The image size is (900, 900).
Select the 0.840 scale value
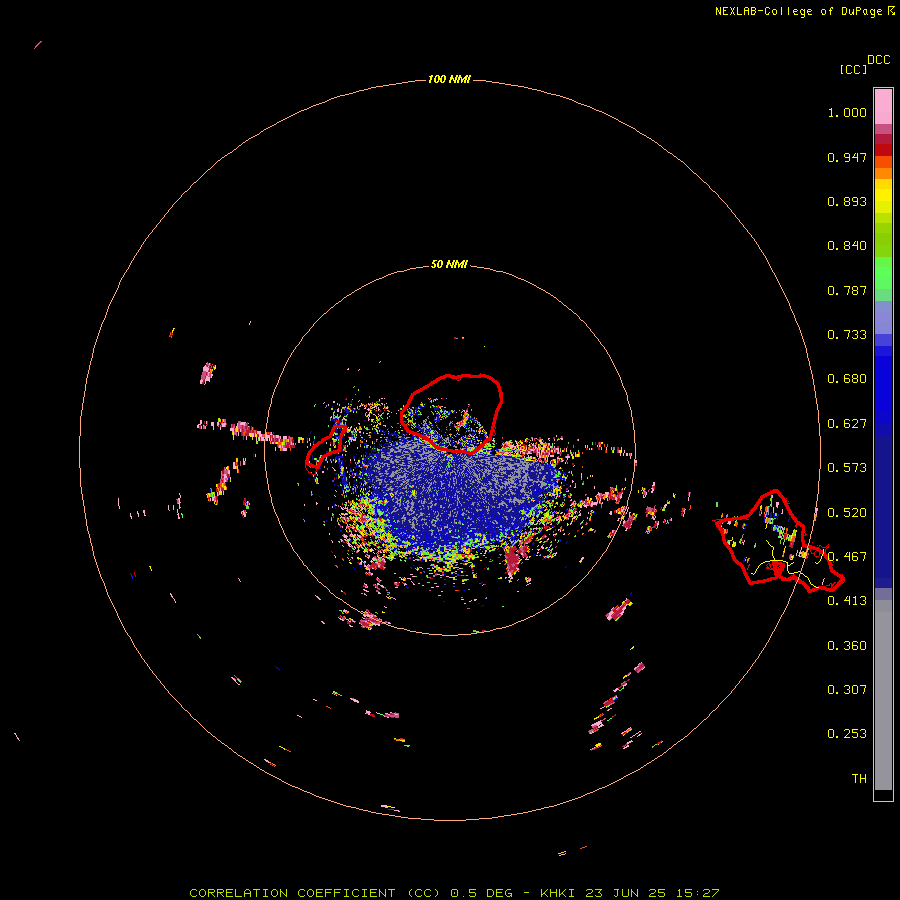(x=847, y=246)
